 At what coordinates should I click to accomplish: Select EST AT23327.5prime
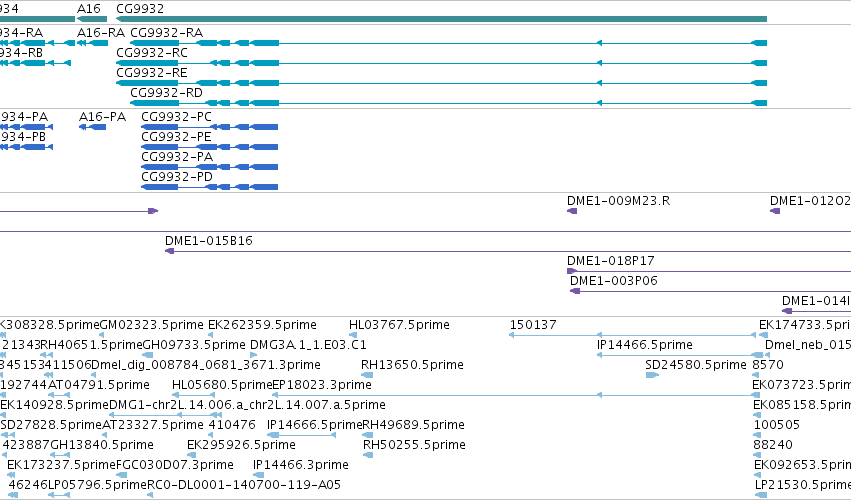pos(153,425)
